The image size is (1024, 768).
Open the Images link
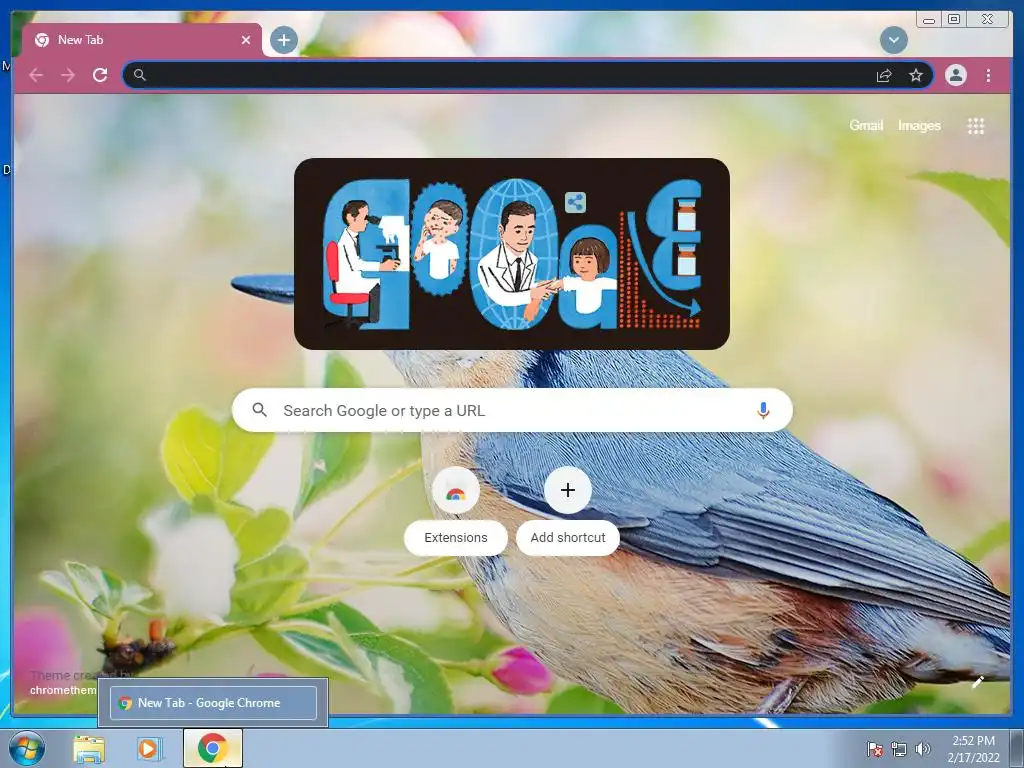pos(919,125)
